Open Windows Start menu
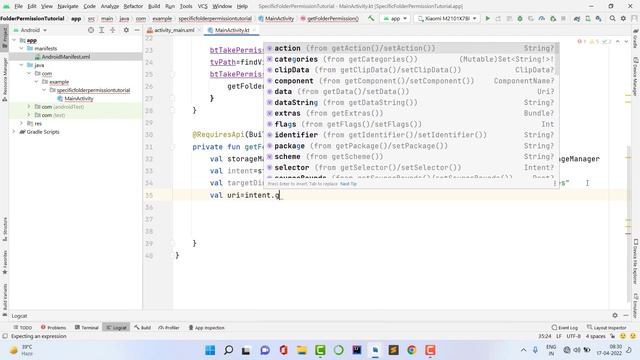Image resolution: width=640 pixels, height=360 pixels. click(x=210, y=350)
